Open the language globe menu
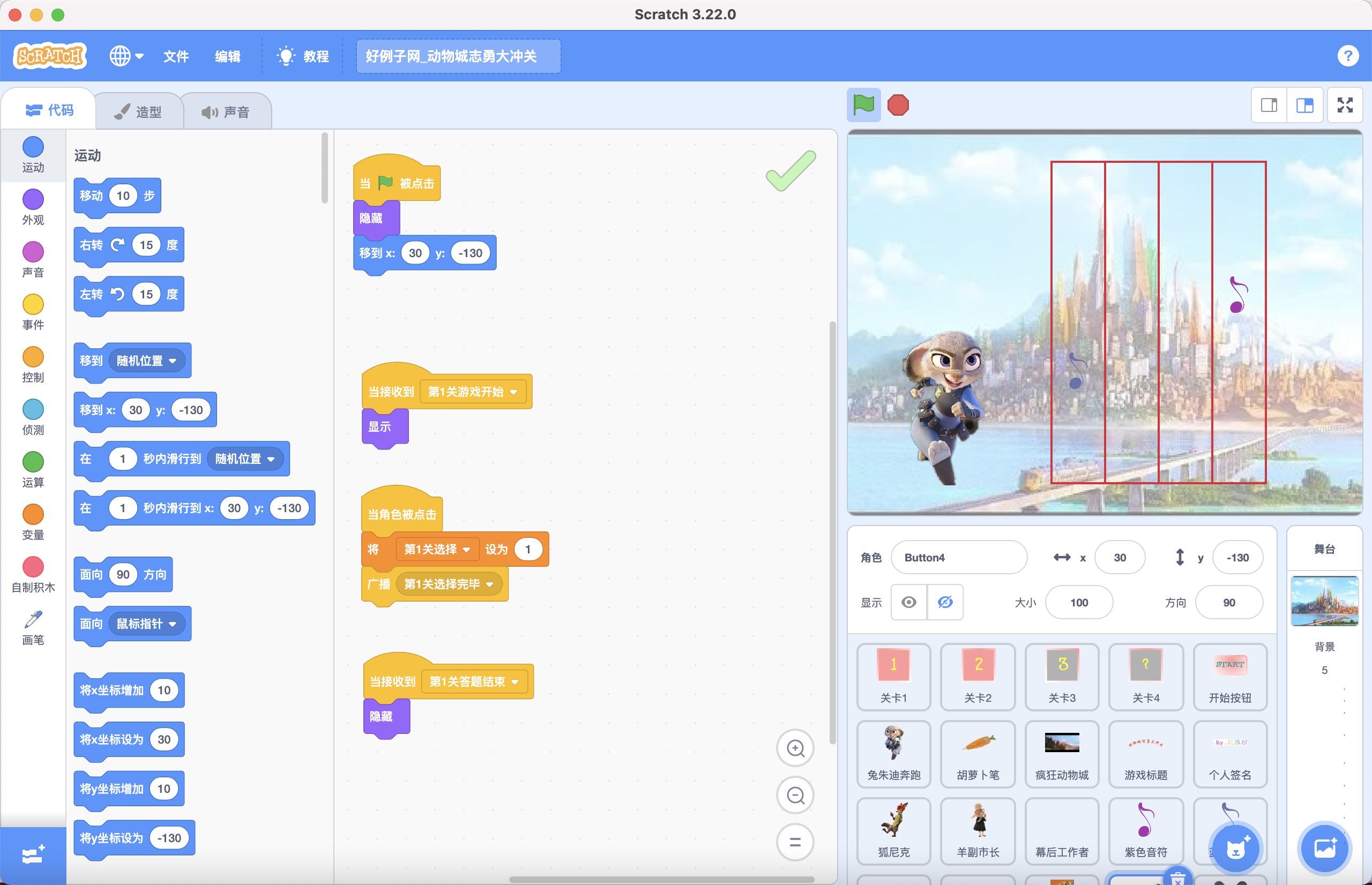The image size is (1372, 885). point(126,56)
